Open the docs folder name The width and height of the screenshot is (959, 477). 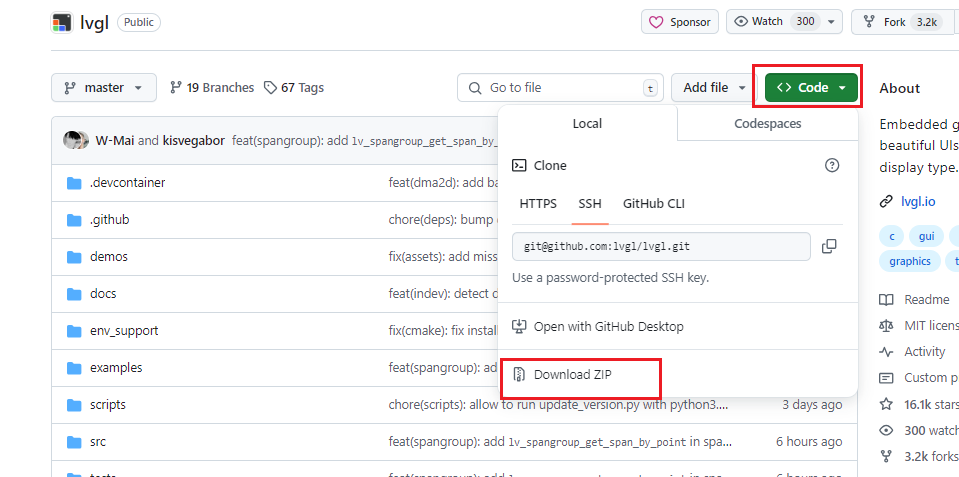coord(103,294)
